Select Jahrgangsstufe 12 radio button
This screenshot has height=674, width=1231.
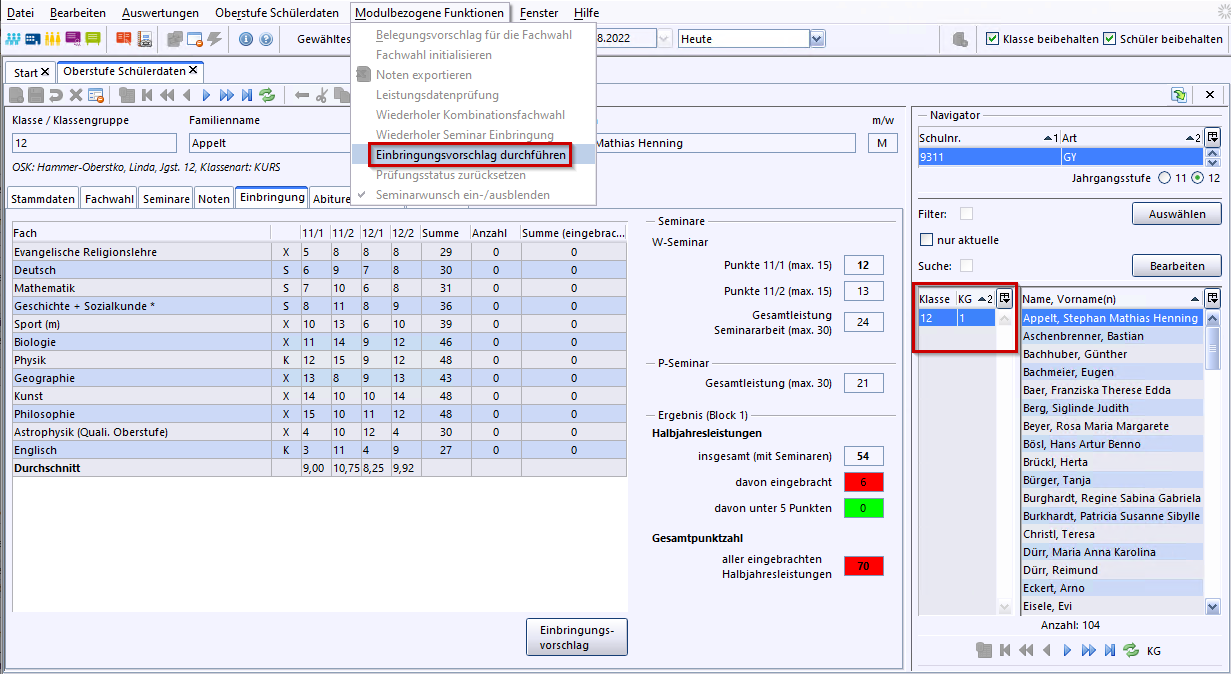point(1197,178)
